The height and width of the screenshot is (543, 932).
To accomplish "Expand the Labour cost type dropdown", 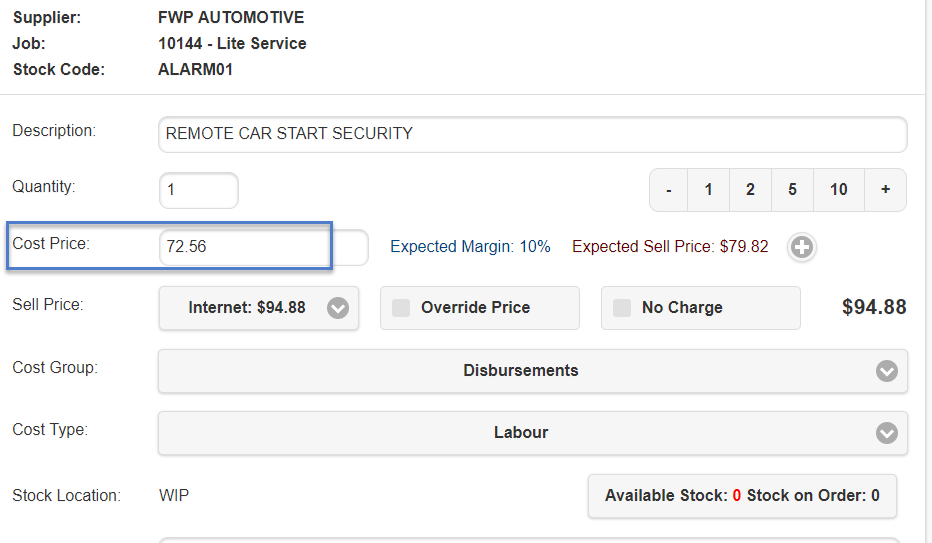I will [x=886, y=433].
